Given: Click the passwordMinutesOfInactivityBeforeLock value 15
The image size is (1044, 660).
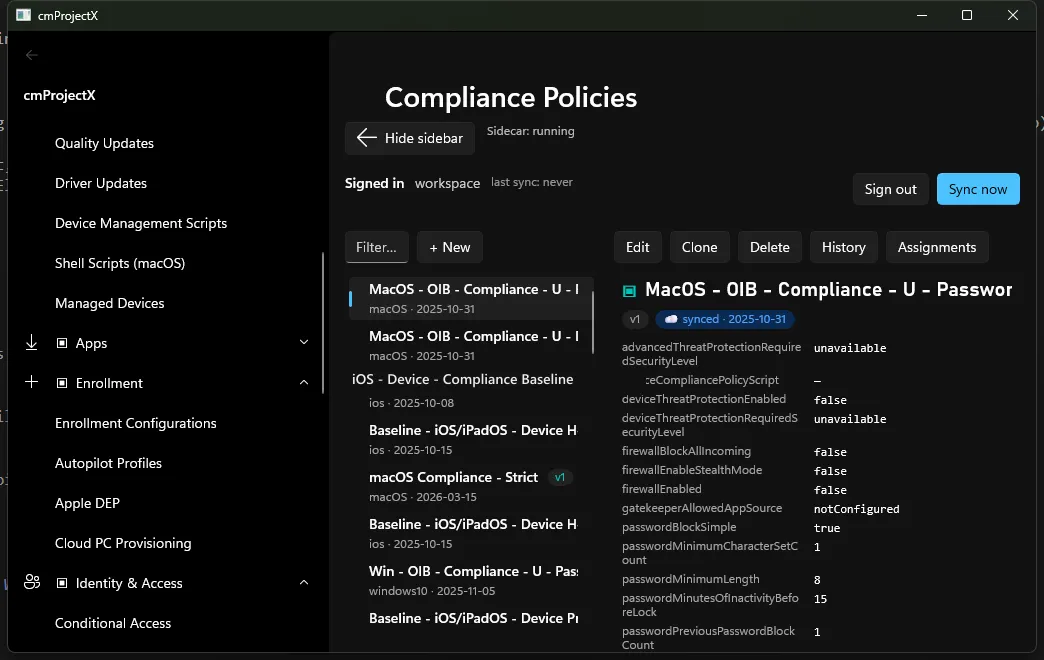Looking at the screenshot, I should click(820, 599).
